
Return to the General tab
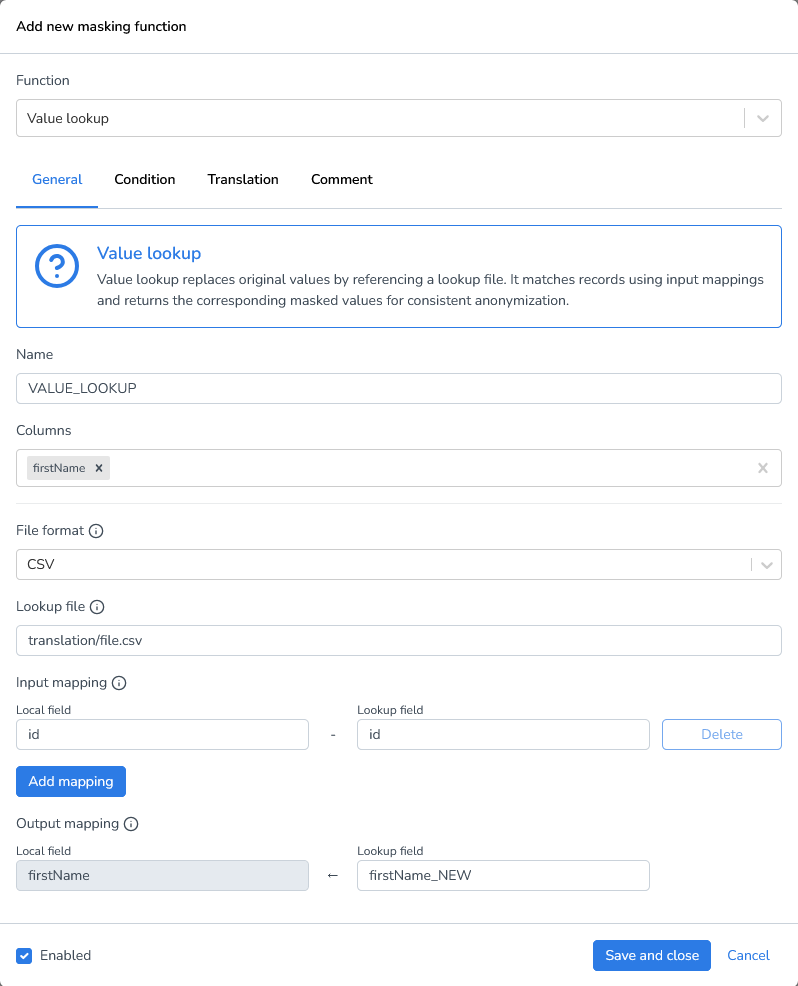(56, 179)
